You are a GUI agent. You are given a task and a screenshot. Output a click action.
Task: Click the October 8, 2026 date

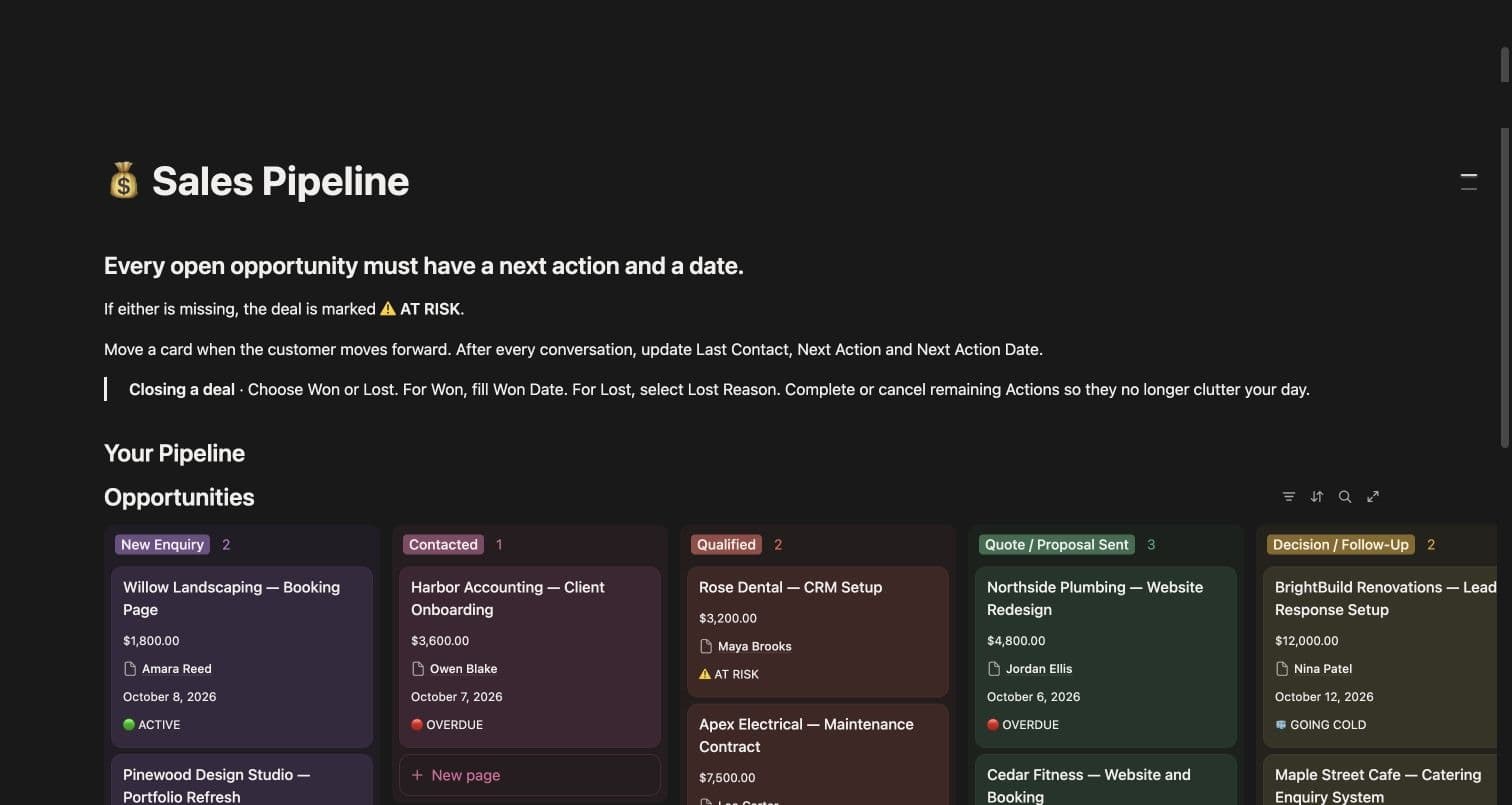point(171,697)
